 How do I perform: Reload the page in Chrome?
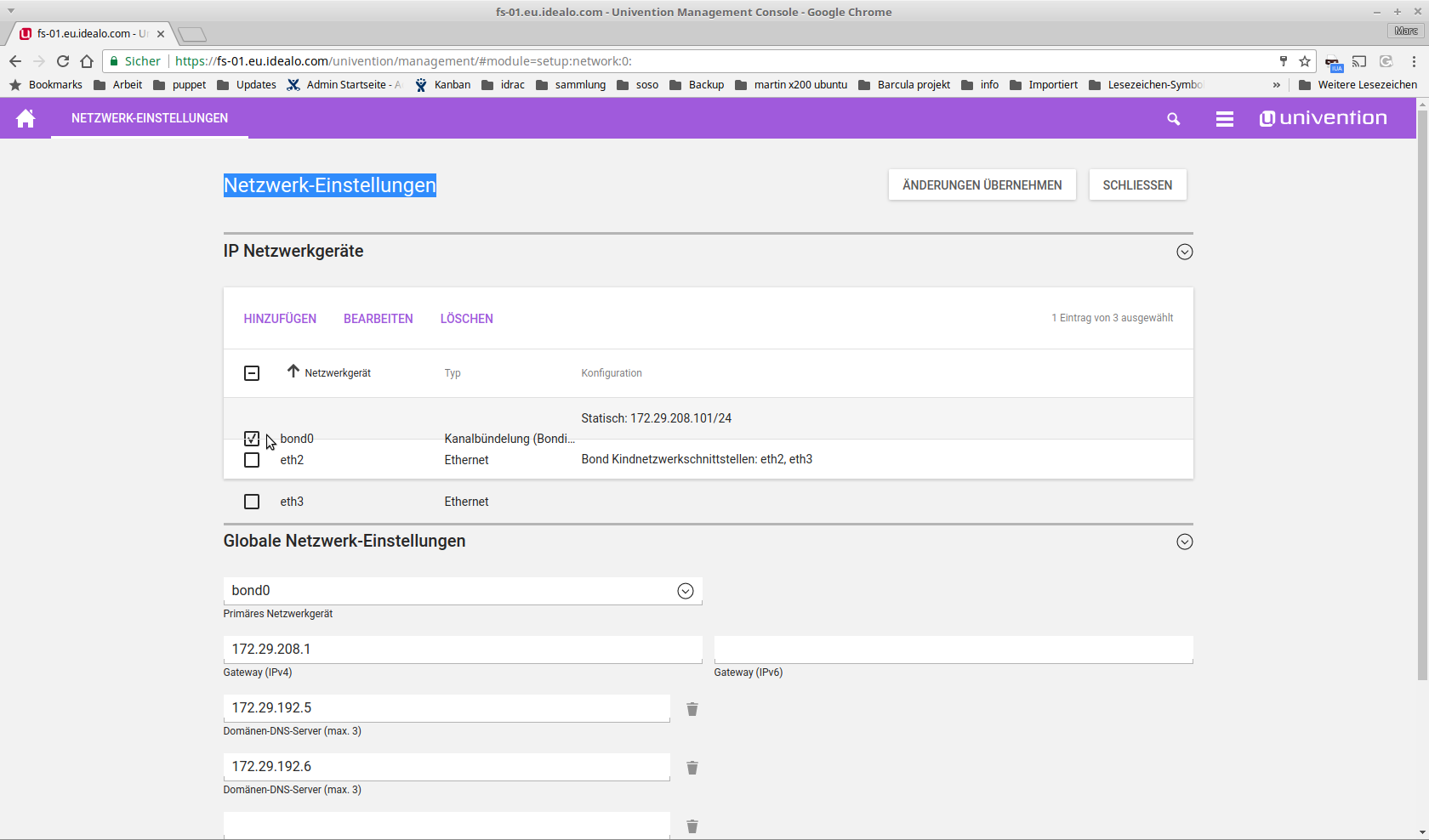[63, 61]
